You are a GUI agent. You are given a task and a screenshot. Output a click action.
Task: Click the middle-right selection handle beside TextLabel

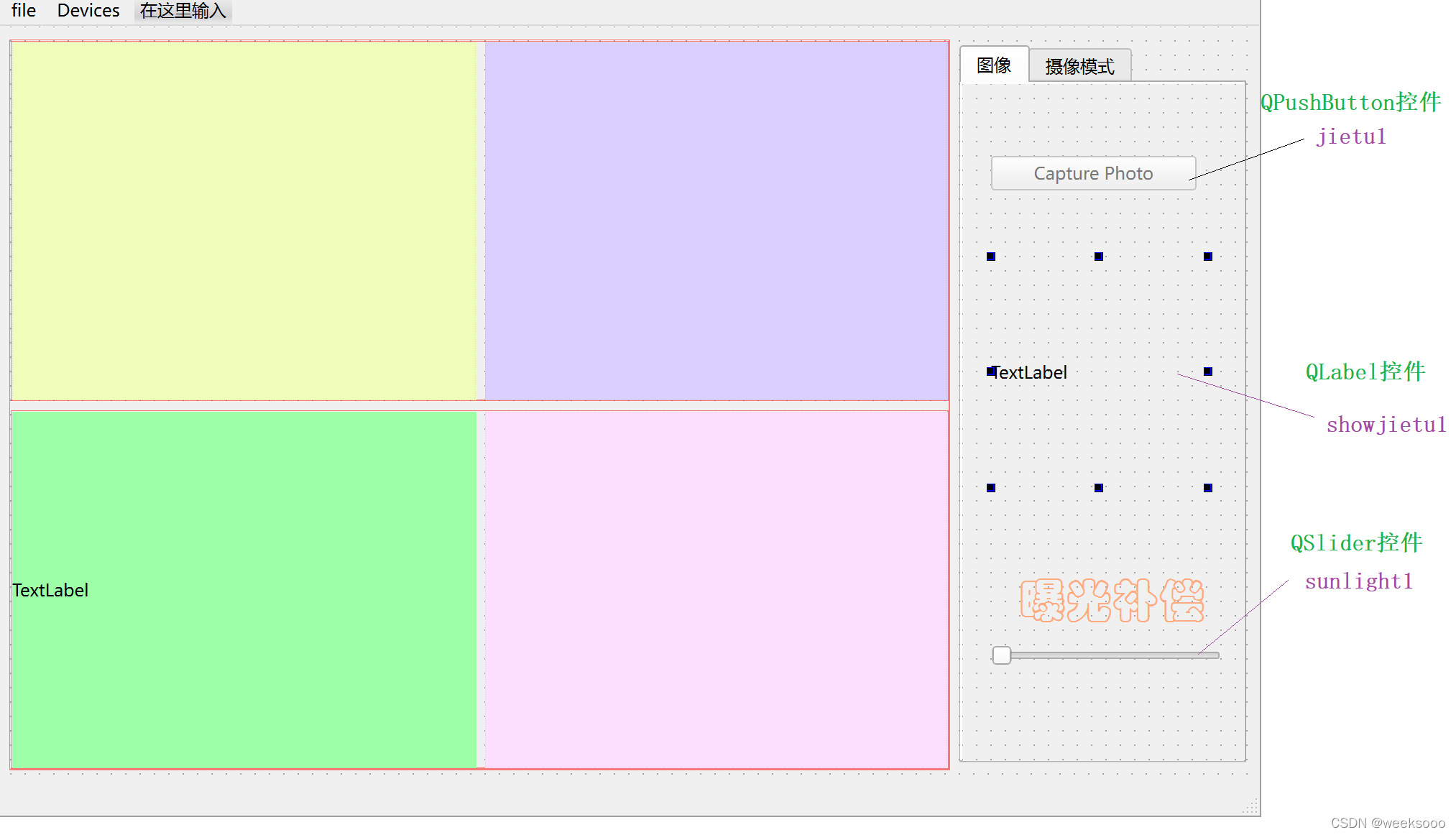[x=1208, y=372]
